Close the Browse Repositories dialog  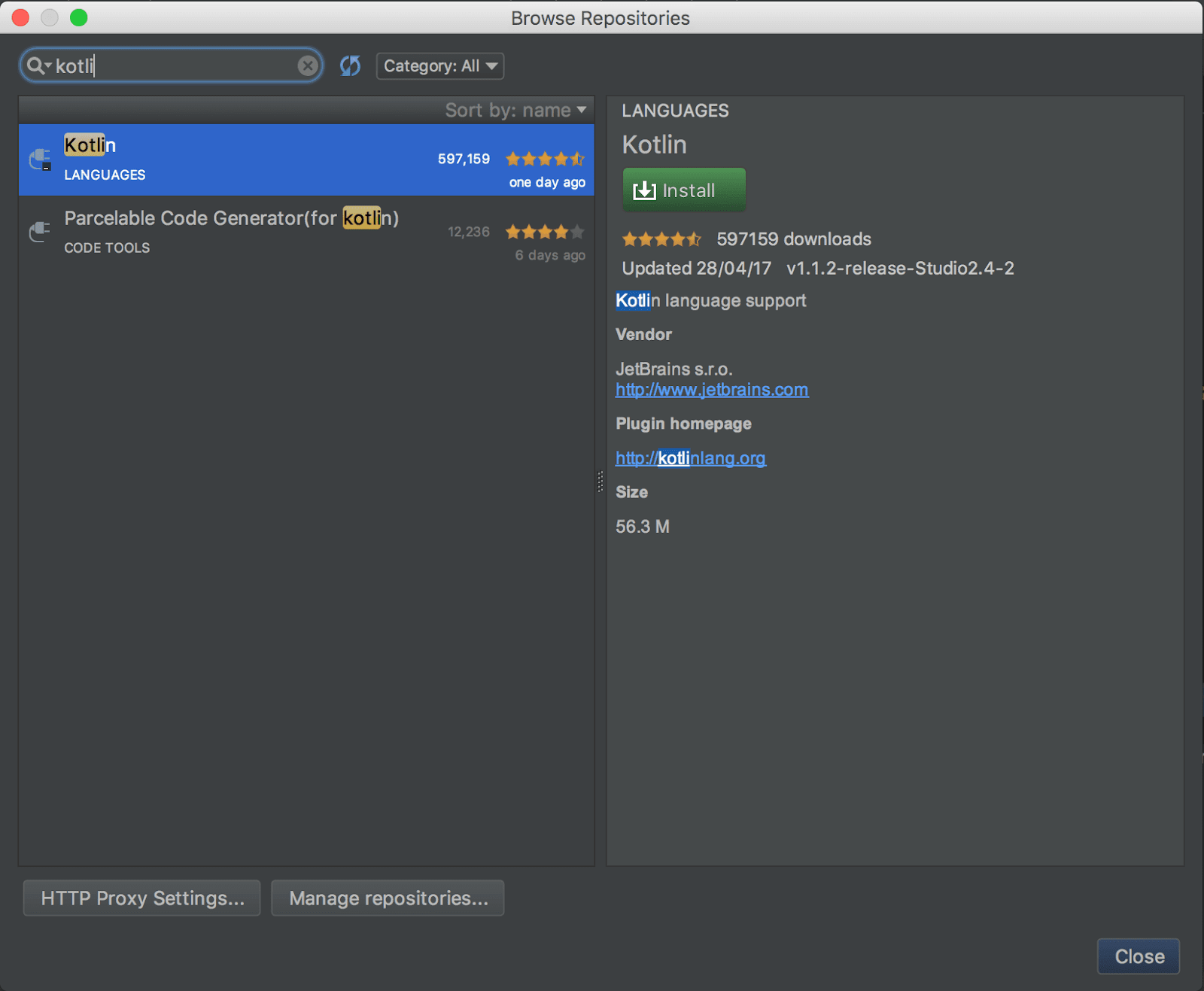[1139, 956]
